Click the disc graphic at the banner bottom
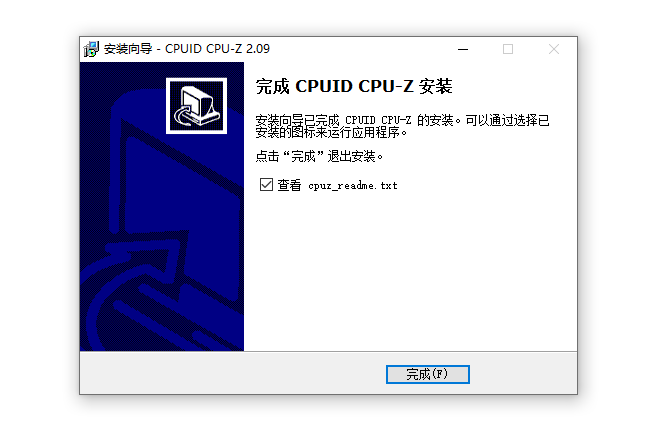650x430 pixels. tap(166, 319)
